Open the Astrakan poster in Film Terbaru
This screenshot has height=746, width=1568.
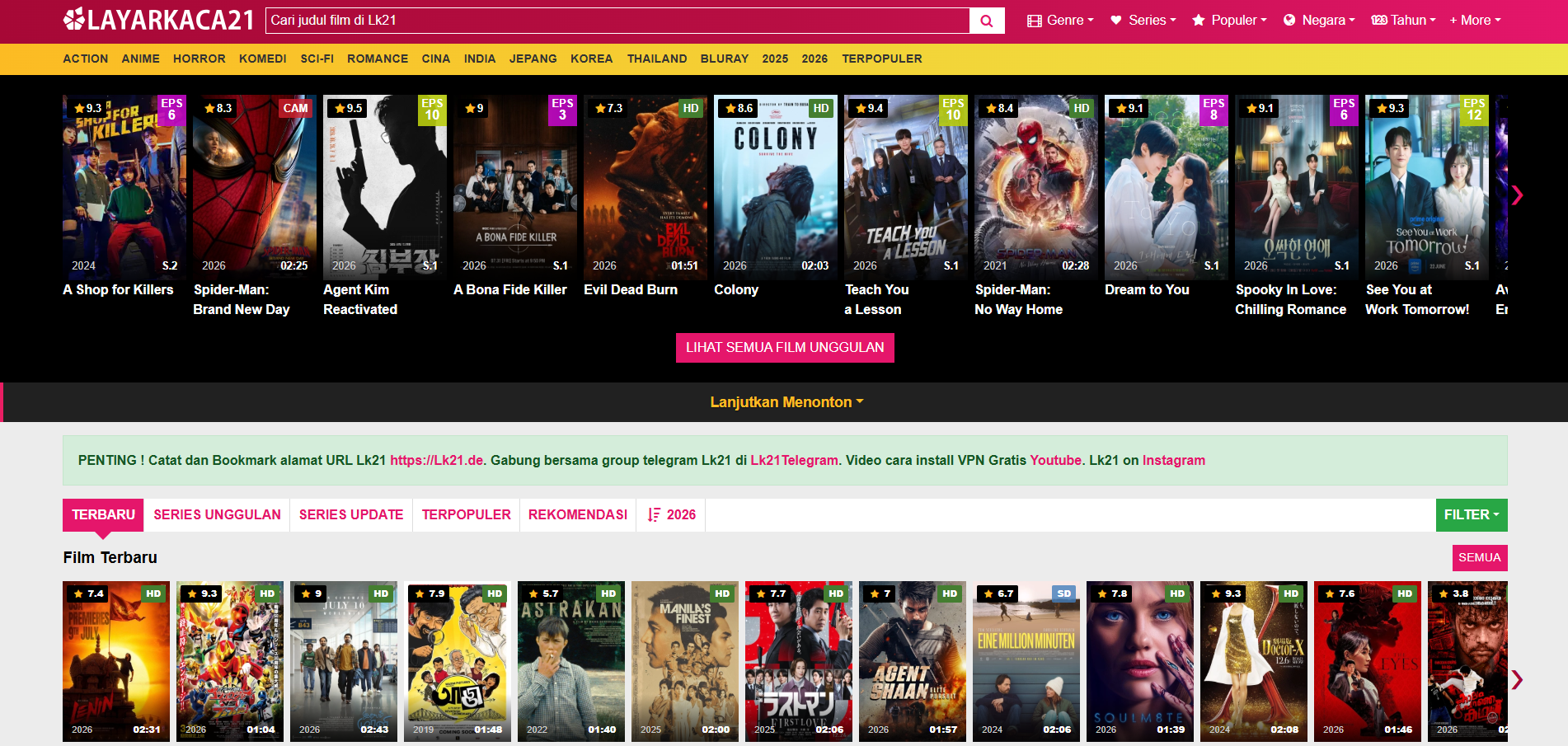pos(571,661)
